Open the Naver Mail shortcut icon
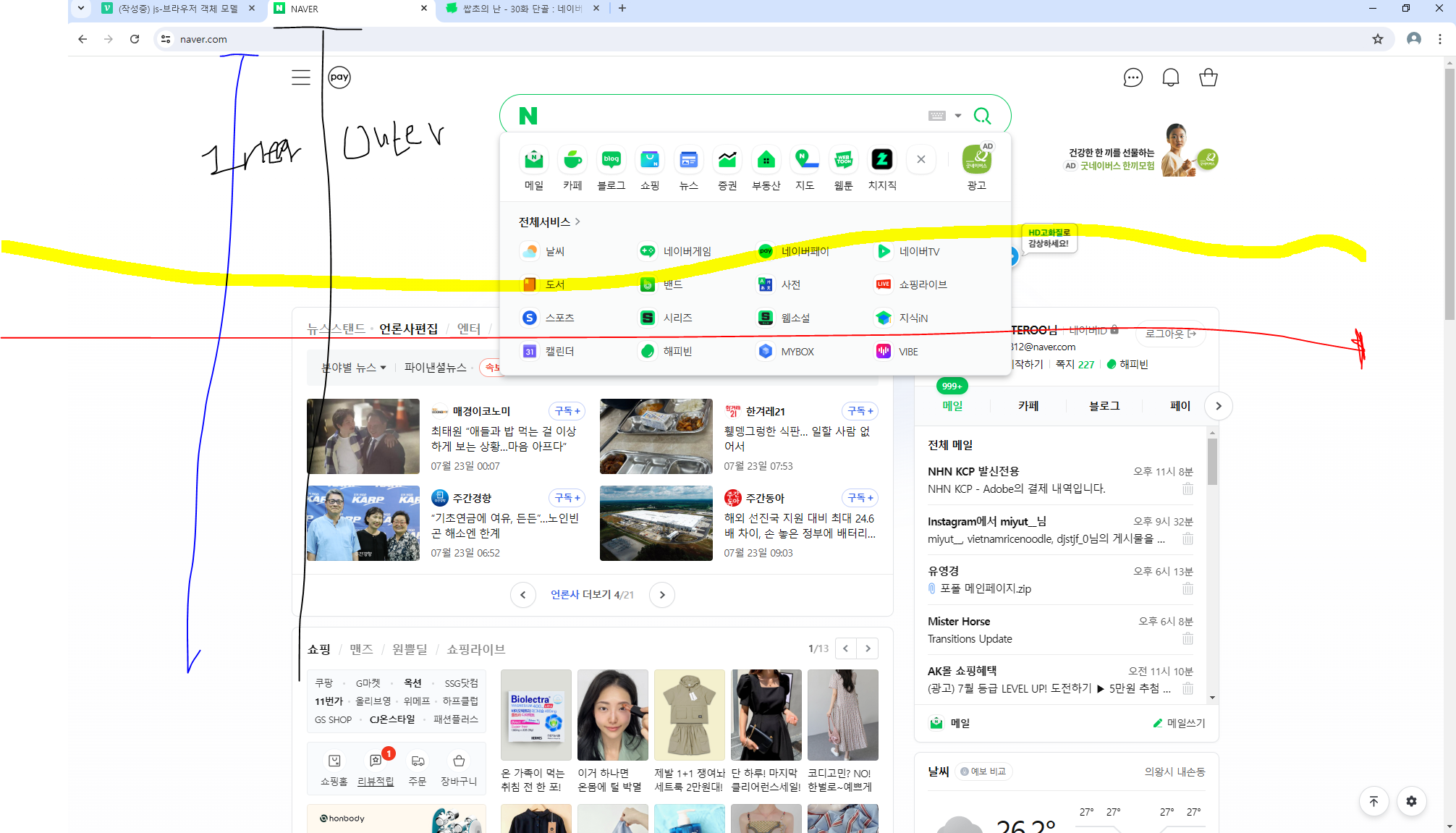Image resolution: width=1456 pixels, height=833 pixels. click(533, 160)
